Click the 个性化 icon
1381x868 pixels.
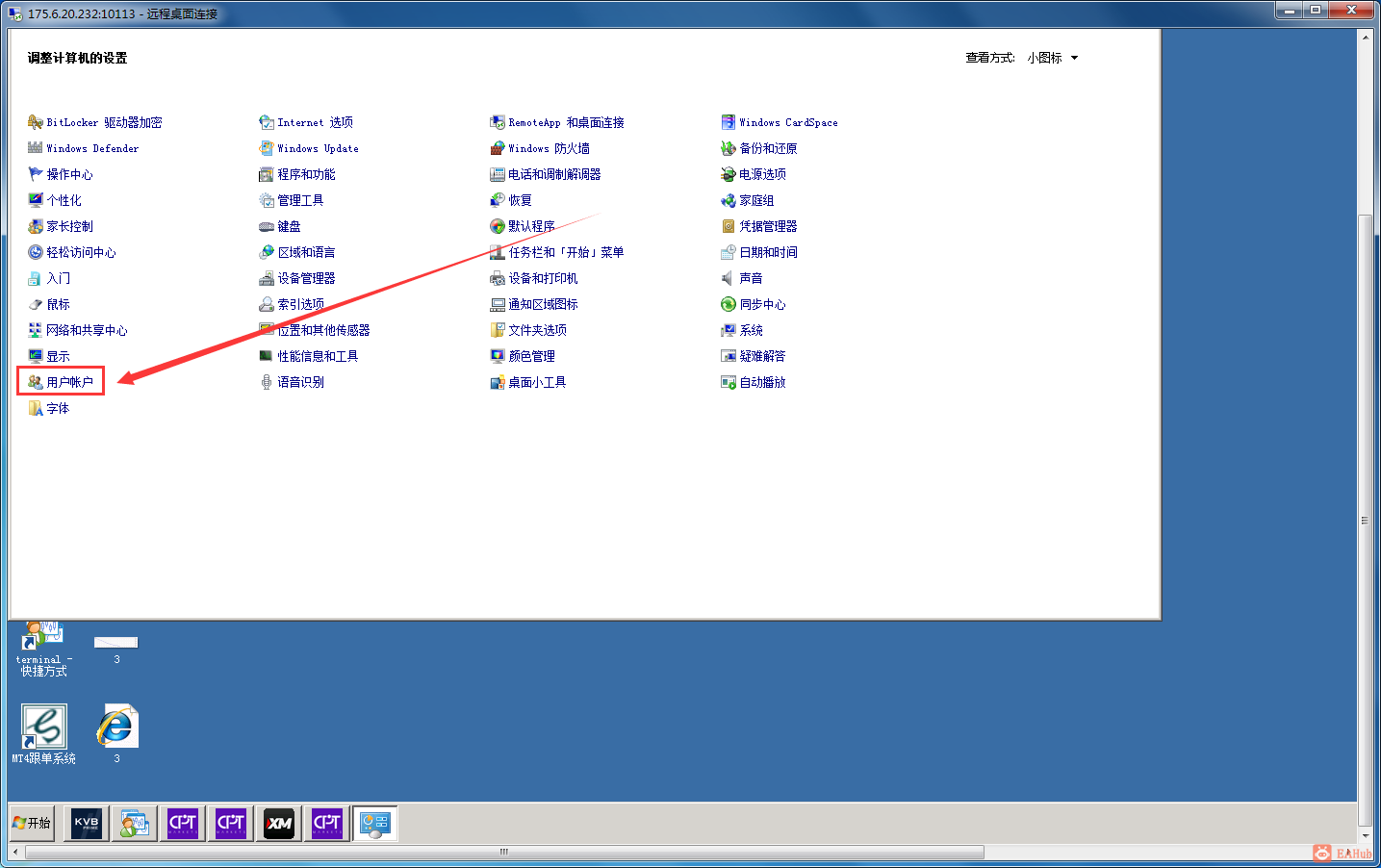[x=36, y=200]
